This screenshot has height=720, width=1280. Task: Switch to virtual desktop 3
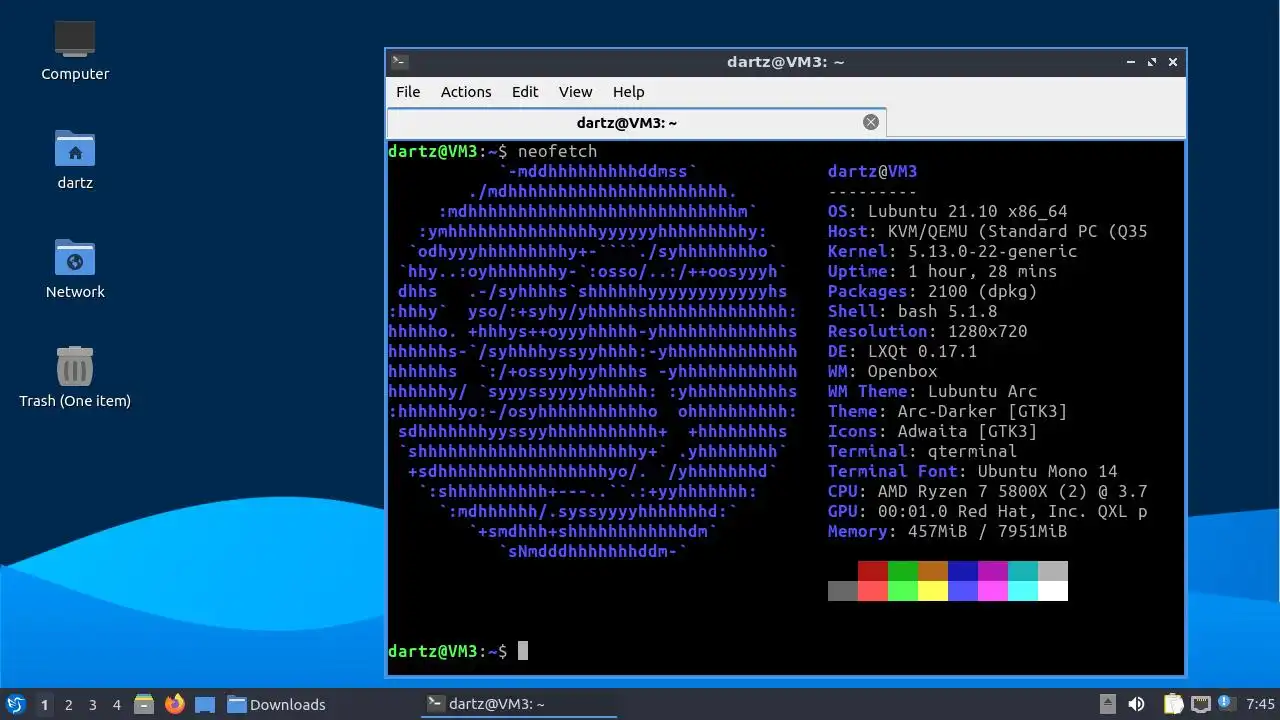pos(92,704)
